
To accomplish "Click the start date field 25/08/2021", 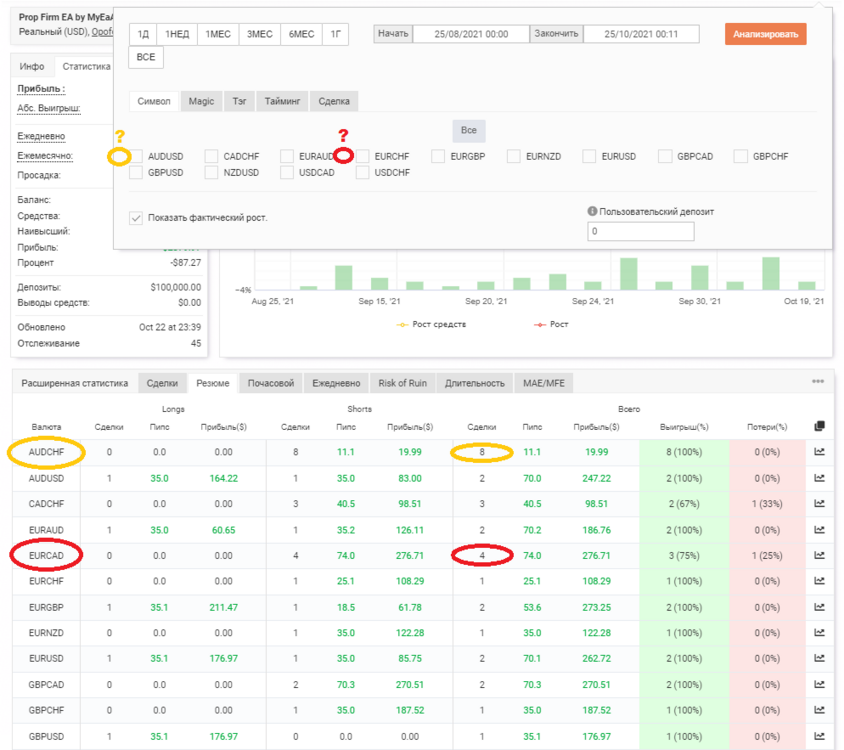I will (x=471, y=34).
